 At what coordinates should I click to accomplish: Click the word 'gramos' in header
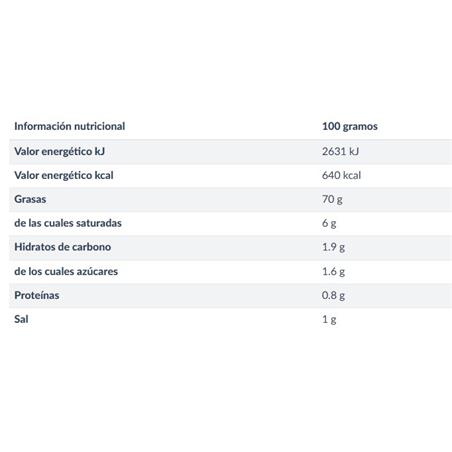(x=360, y=127)
